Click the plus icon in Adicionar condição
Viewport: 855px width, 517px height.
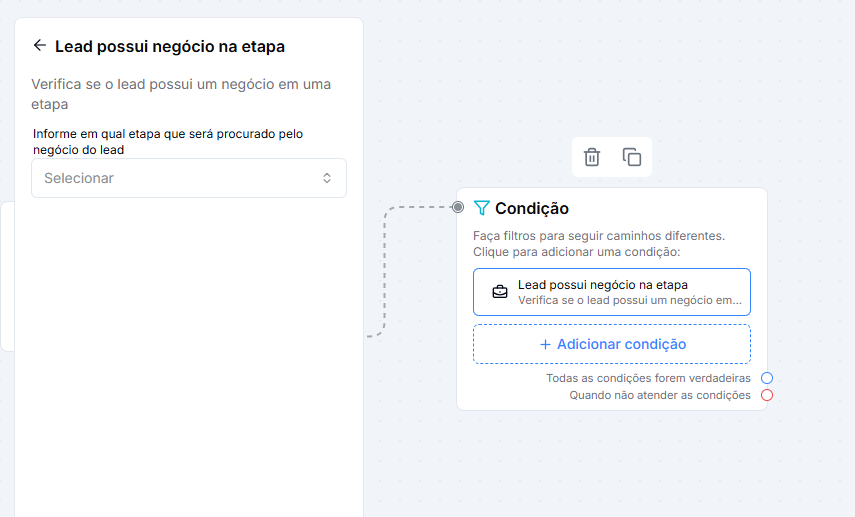(545, 344)
